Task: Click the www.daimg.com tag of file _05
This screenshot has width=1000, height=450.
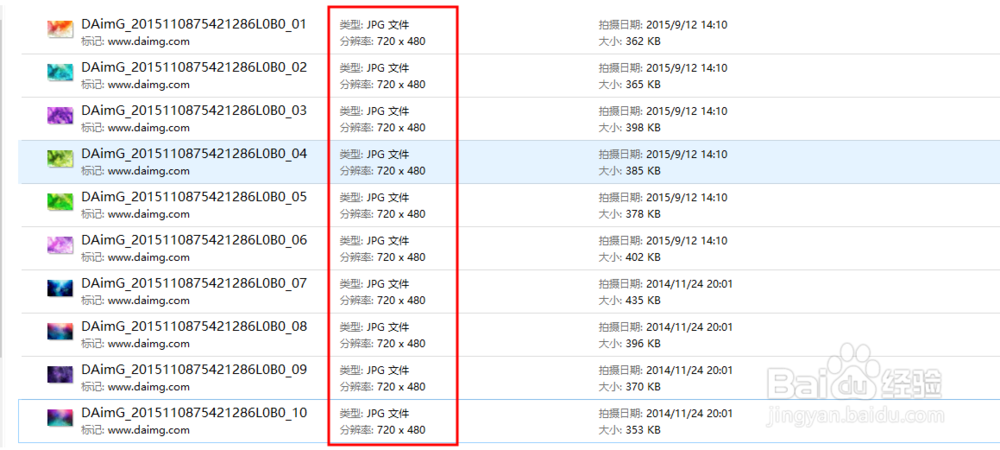Action: tap(148, 215)
